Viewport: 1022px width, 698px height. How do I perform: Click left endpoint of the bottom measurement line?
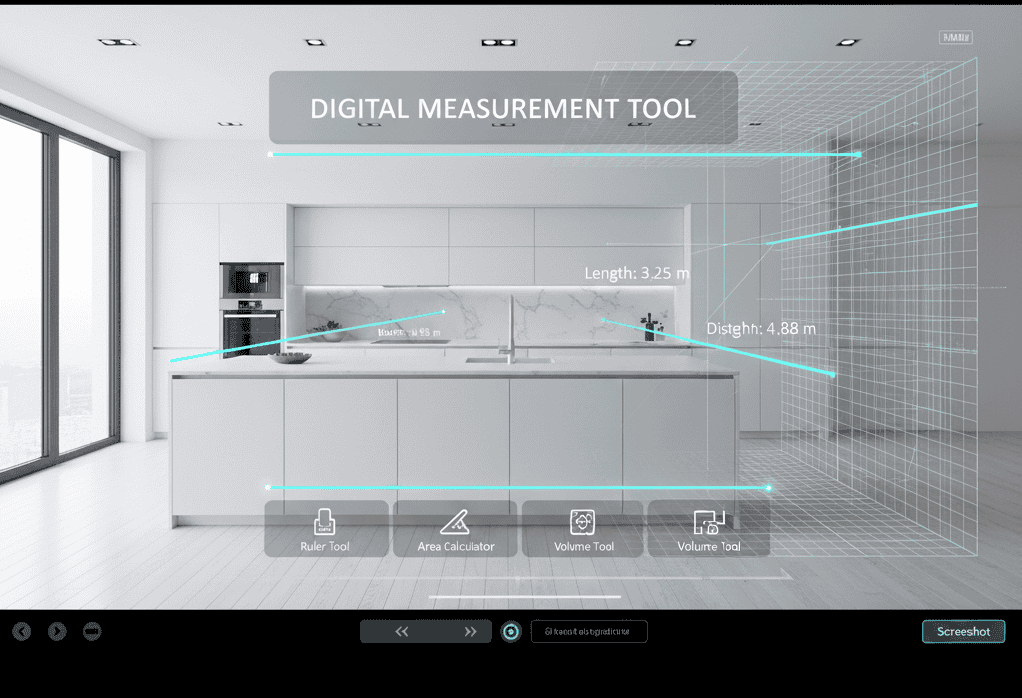pos(269,487)
